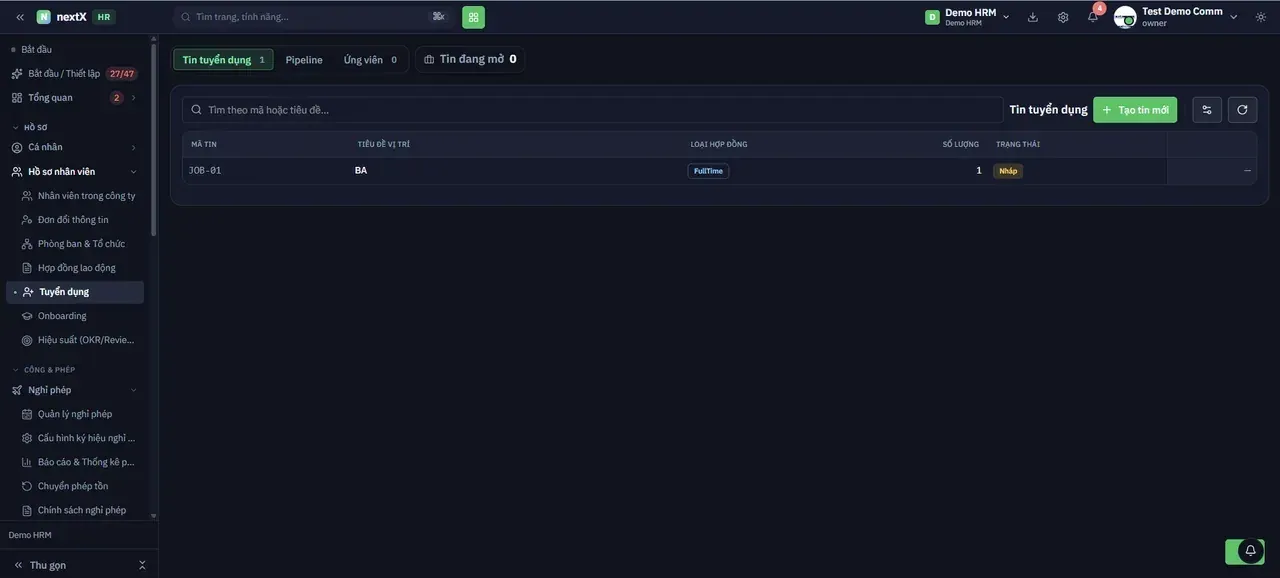Click the keyboard shortcut icon in global search

(x=438, y=16)
